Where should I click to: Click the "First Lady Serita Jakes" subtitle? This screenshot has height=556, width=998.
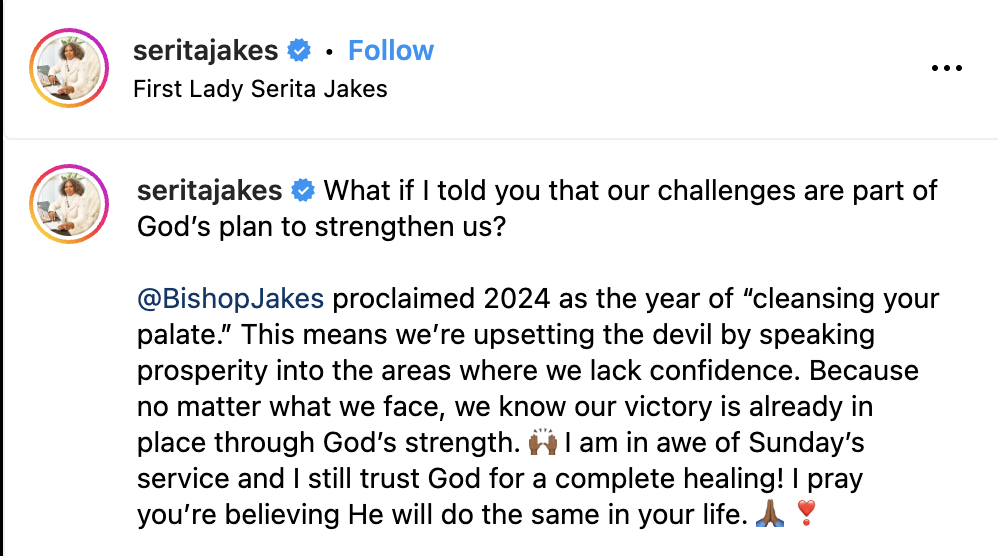tap(260, 89)
